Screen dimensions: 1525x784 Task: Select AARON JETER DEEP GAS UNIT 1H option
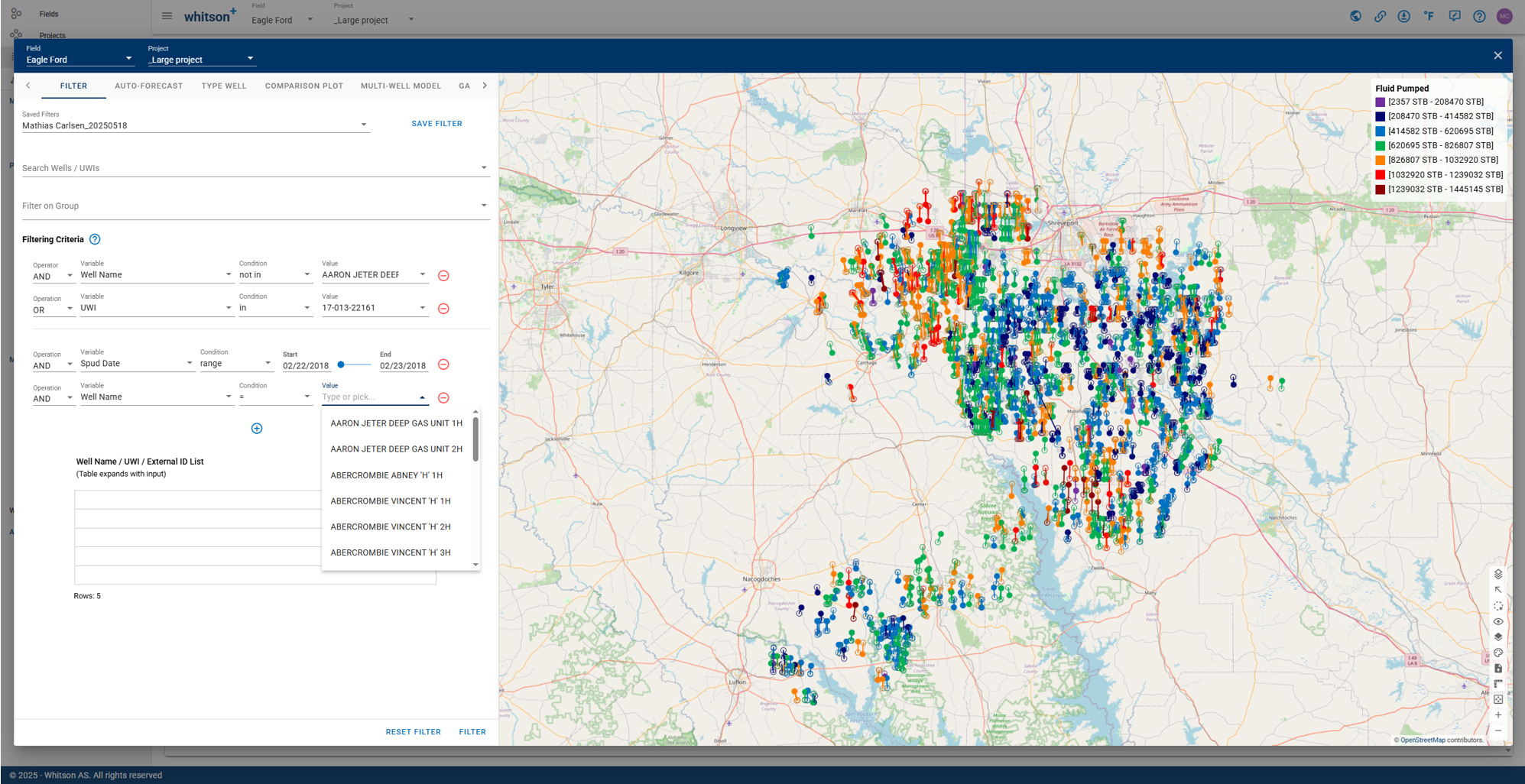397,423
